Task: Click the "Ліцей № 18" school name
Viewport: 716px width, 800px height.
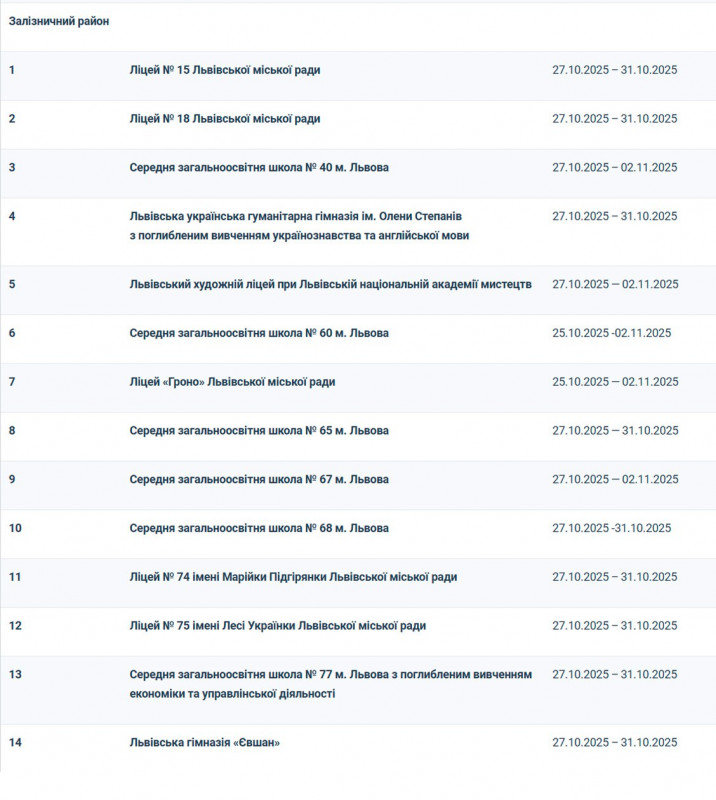Action: click(224, 119)
